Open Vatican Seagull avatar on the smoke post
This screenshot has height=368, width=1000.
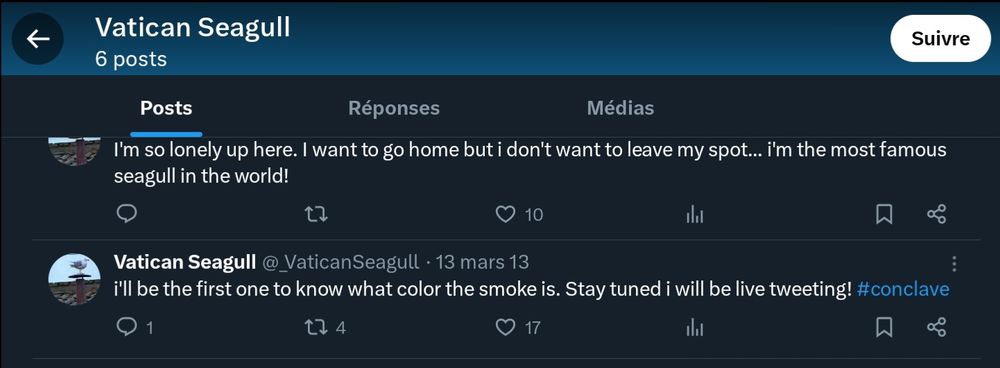[x=75, y=279]
